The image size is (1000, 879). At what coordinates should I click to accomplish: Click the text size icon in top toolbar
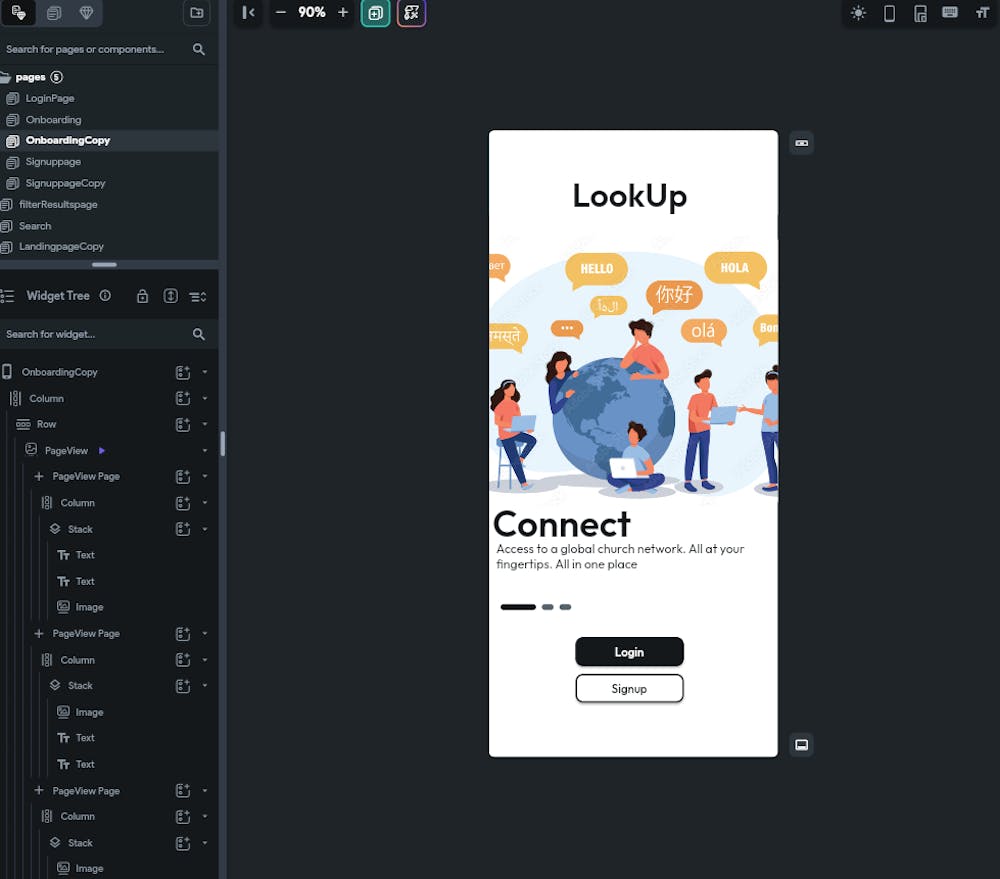(x=982, y=13)
